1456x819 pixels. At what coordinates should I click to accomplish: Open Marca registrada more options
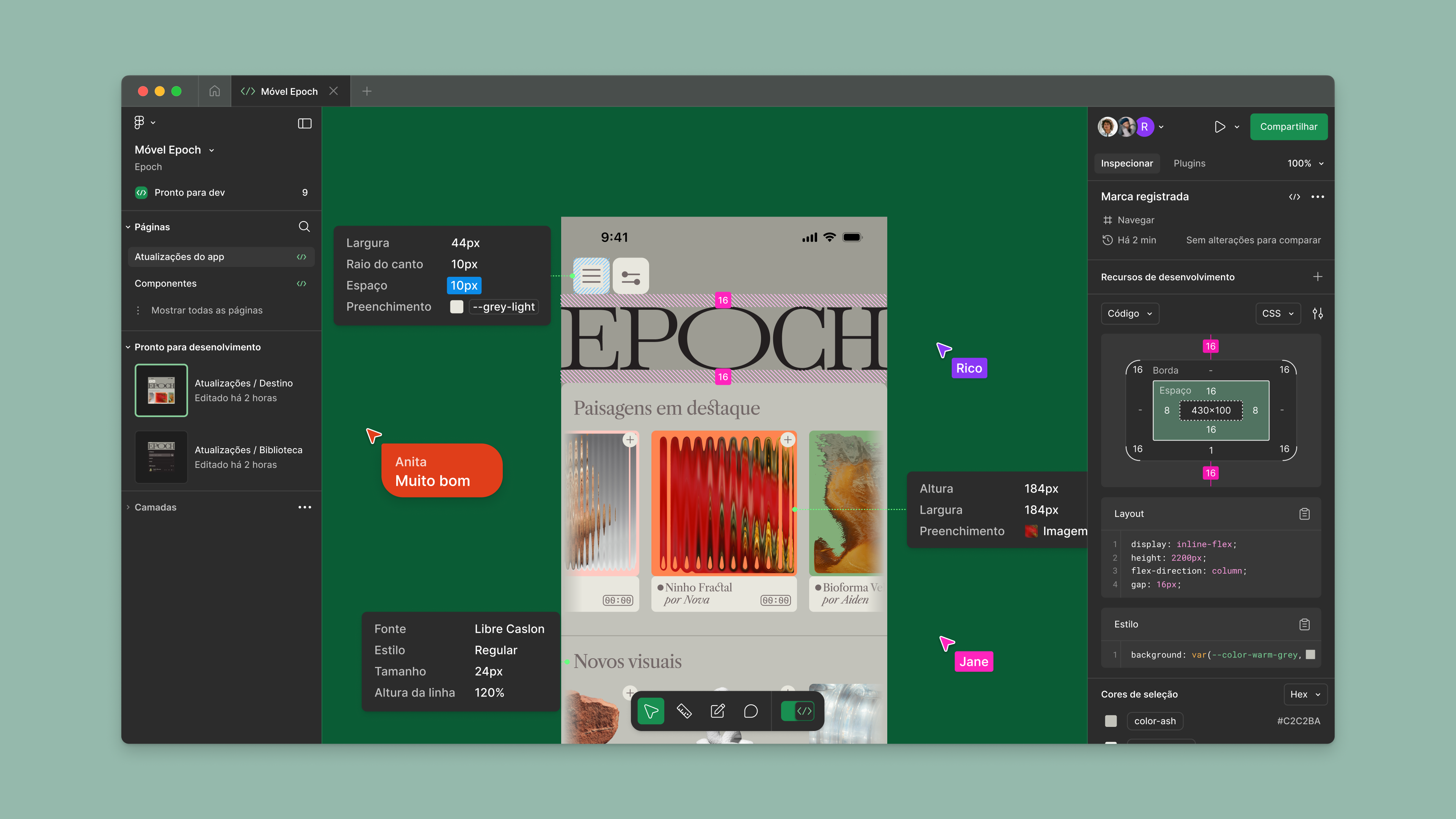coord(1318,197)
